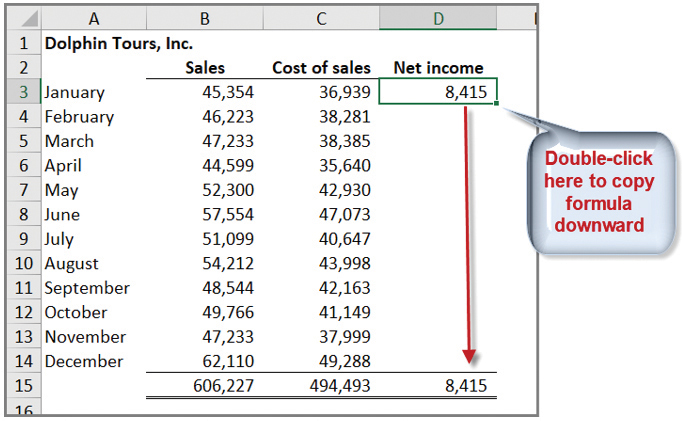Select column D header
Viewport: 682px width, 421px height.
pyautogui.click(x=438, y=19)
